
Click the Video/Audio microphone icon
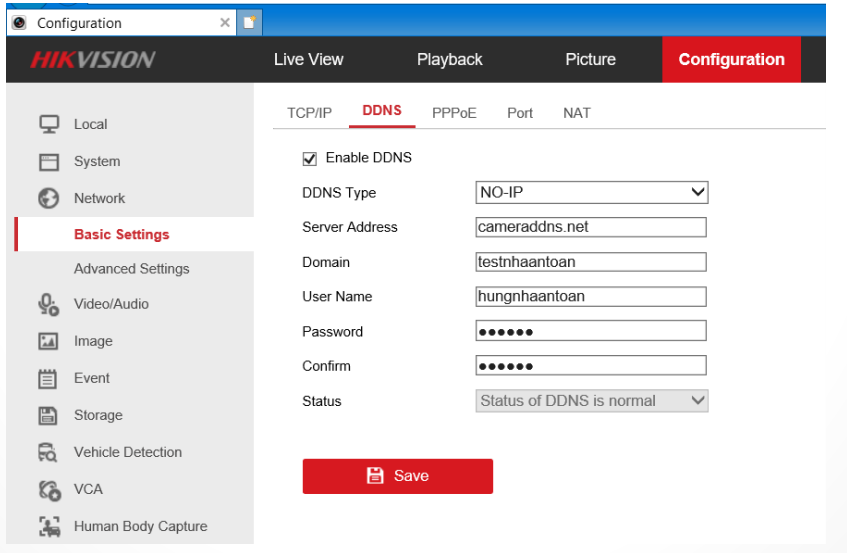[x=49, y=305]
